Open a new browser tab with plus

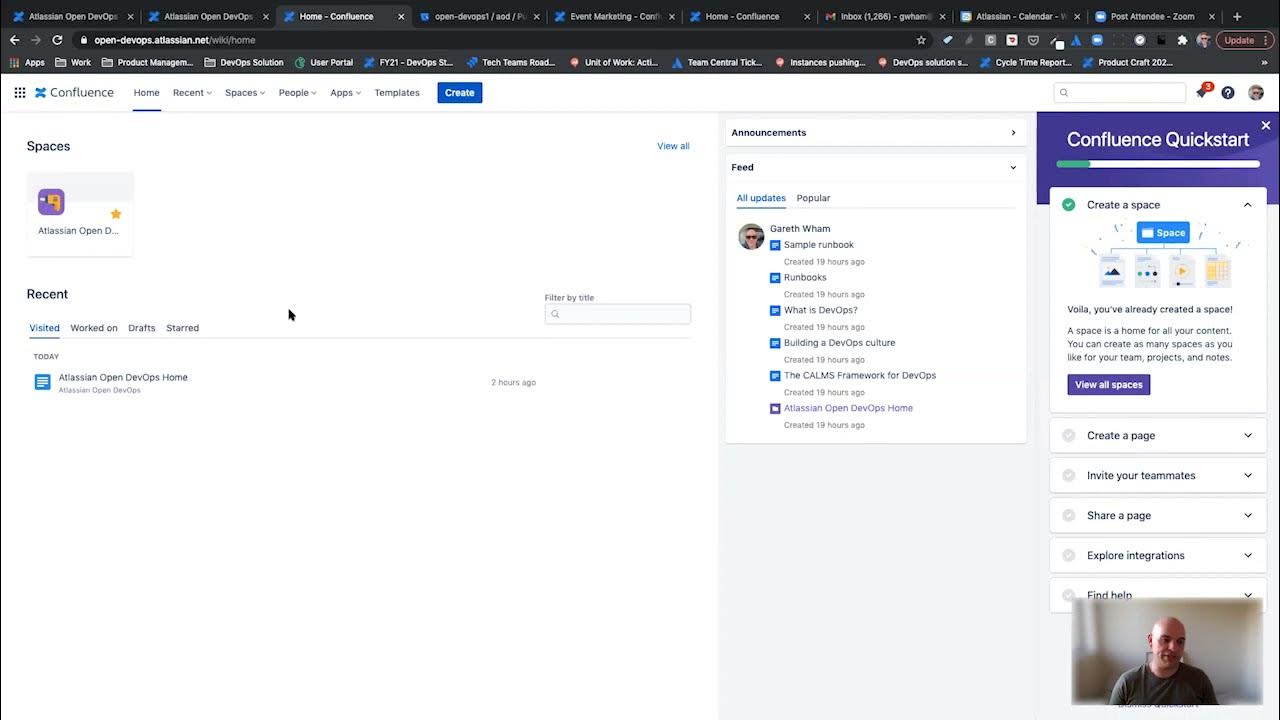point(1237,16)
